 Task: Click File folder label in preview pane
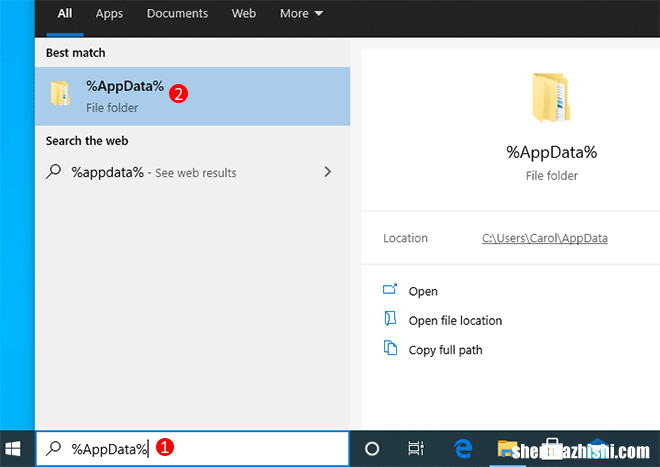[551, 176]
